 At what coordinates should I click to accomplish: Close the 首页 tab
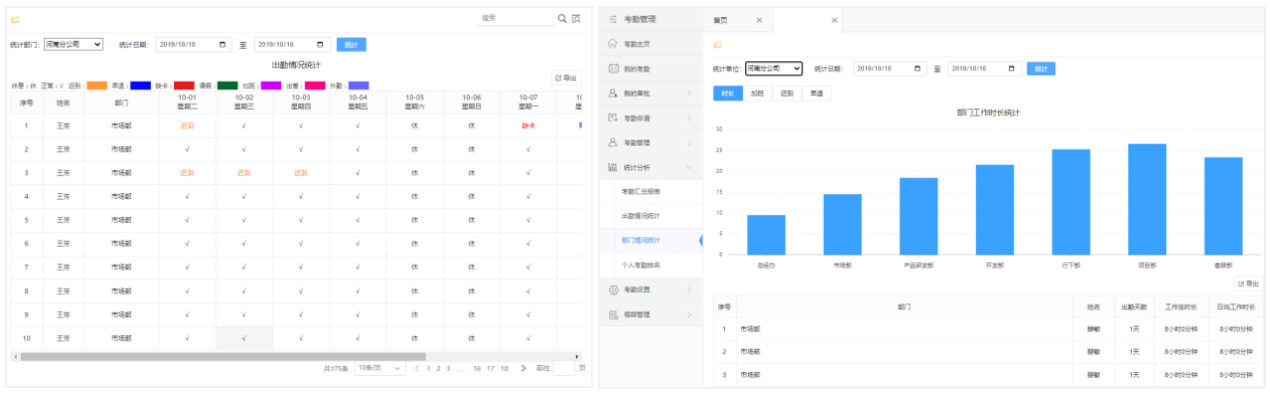click(x=759, y=20)
